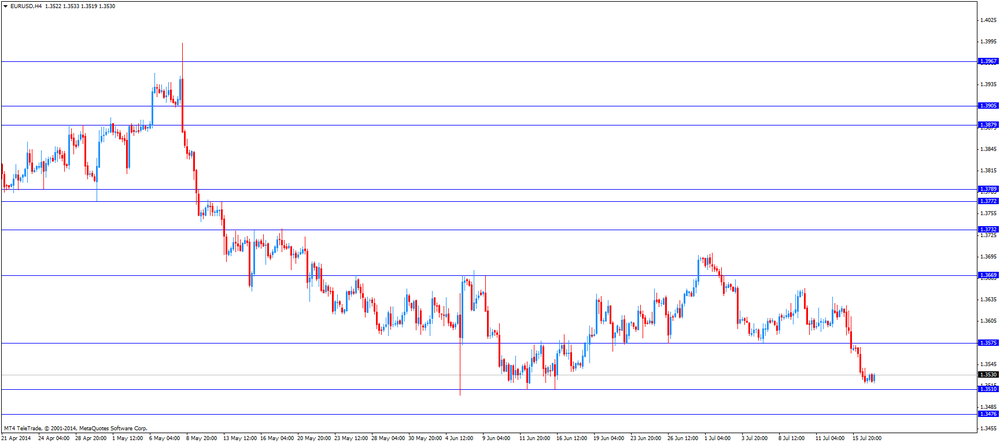Screen dimensions: 1000x443
Task: Click the 8 May 20:00 time label
Action: 201,439
